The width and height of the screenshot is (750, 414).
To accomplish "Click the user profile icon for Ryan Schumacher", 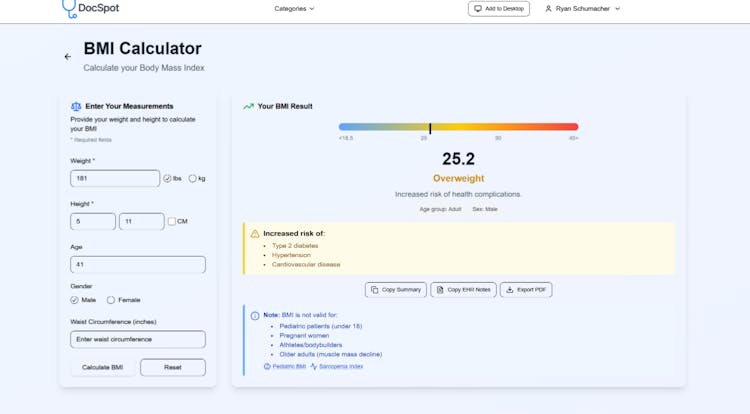I will (548, 9).
